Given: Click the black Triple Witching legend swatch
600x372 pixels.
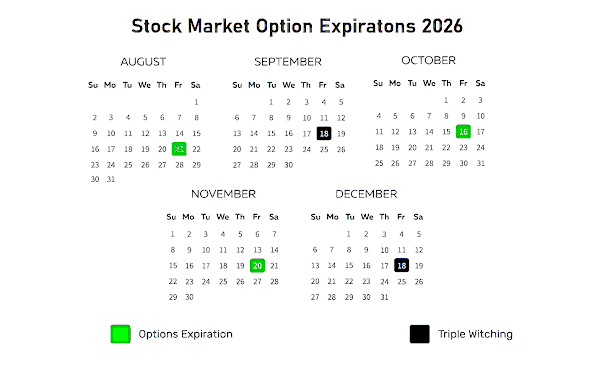Looking at the screenshot, I should [x=419, y=334].
